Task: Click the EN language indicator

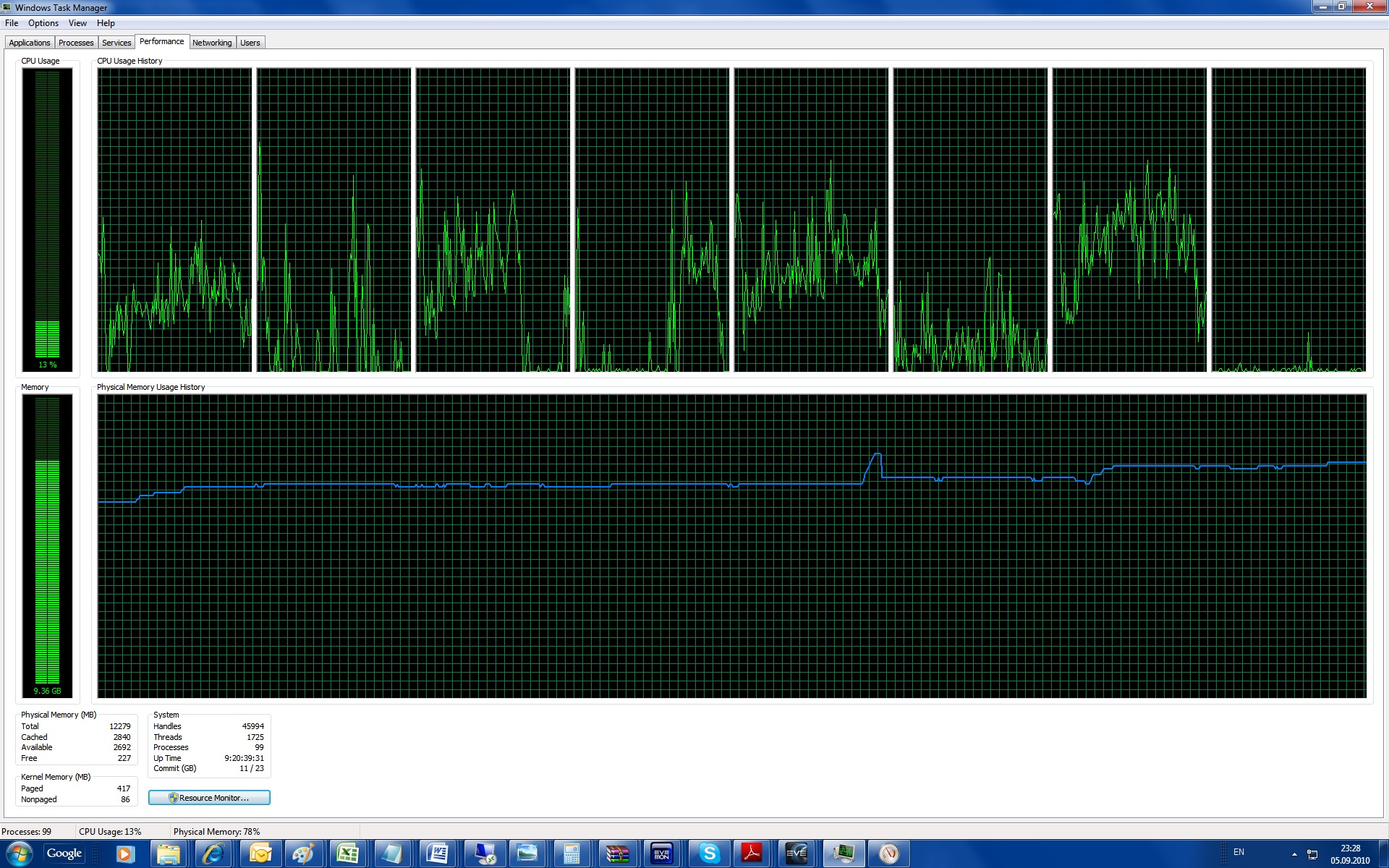Action: (1239, 852)
